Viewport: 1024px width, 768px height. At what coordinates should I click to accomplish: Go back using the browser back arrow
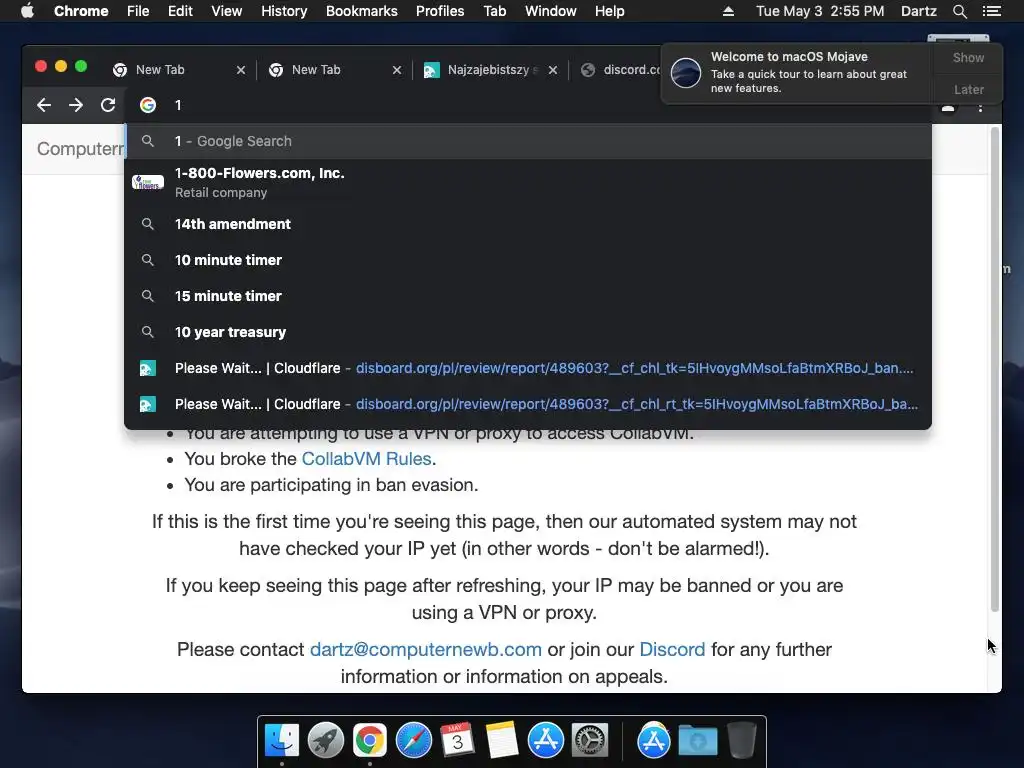pyautogui.click(x=44, y=105)
